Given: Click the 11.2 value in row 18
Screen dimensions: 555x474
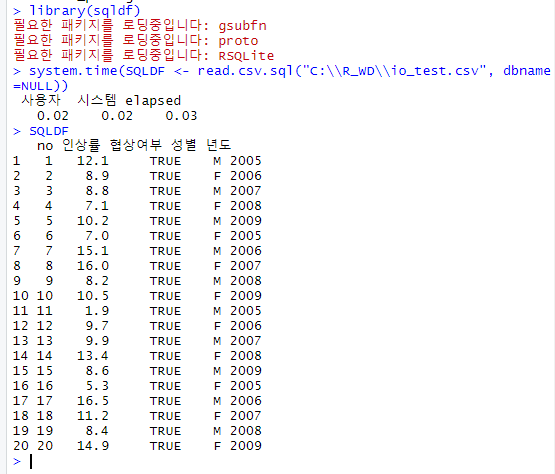Looking at the screenshot, I should click(x=93, y=416).
